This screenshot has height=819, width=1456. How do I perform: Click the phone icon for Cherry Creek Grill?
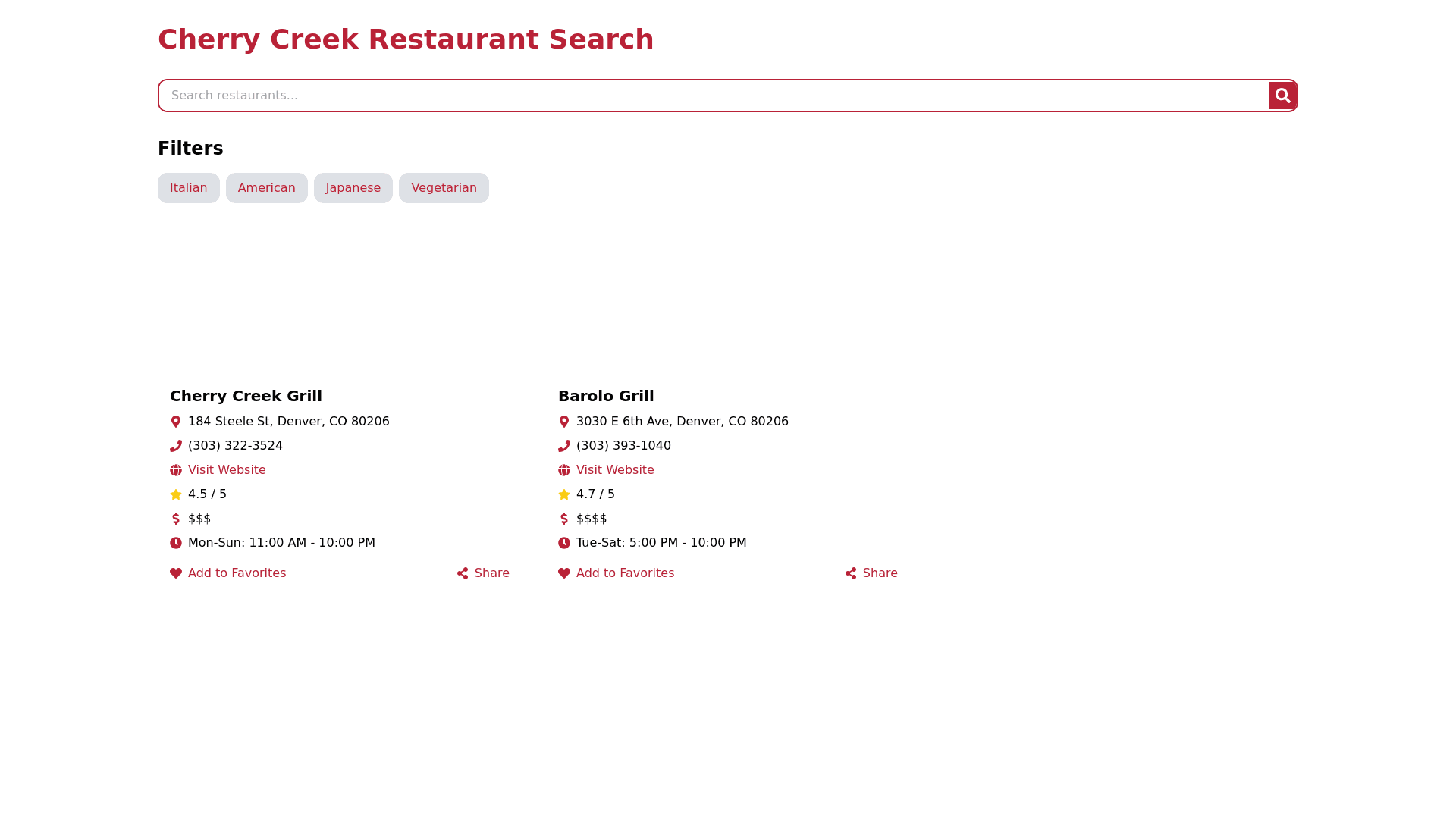[176, 446]
